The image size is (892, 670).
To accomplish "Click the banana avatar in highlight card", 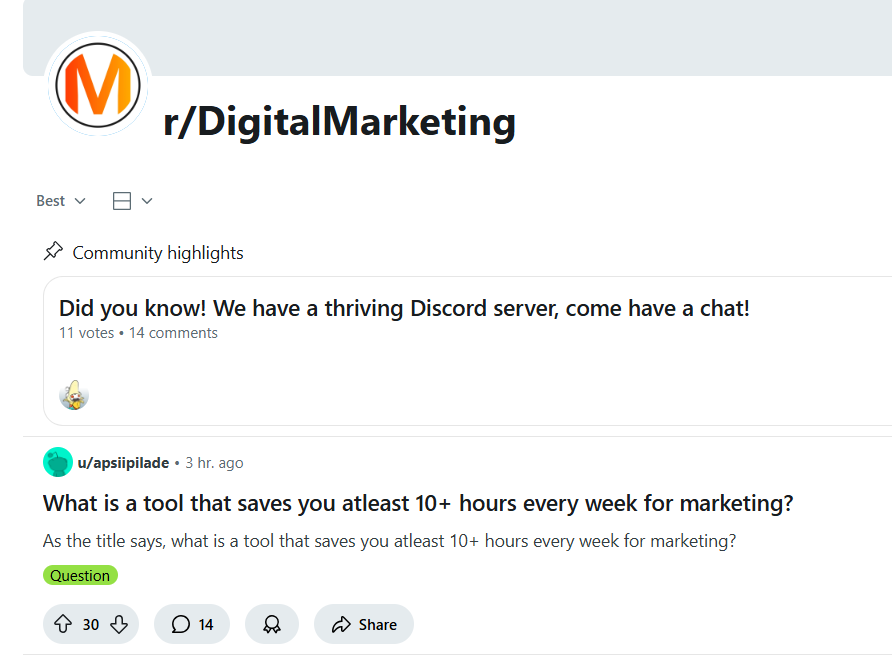I will pos(74,395).
